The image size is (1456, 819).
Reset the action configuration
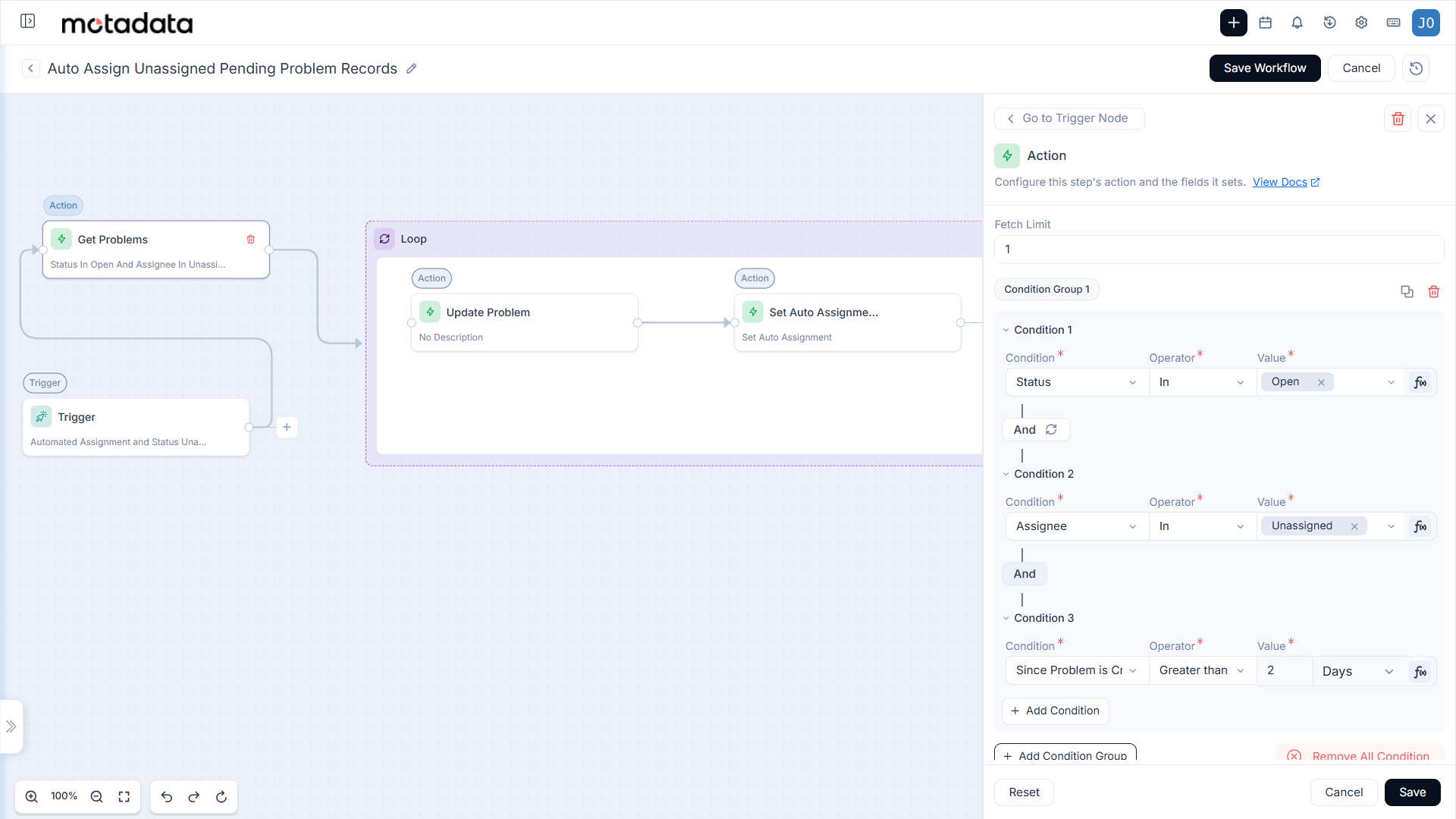coord(1024,792)
